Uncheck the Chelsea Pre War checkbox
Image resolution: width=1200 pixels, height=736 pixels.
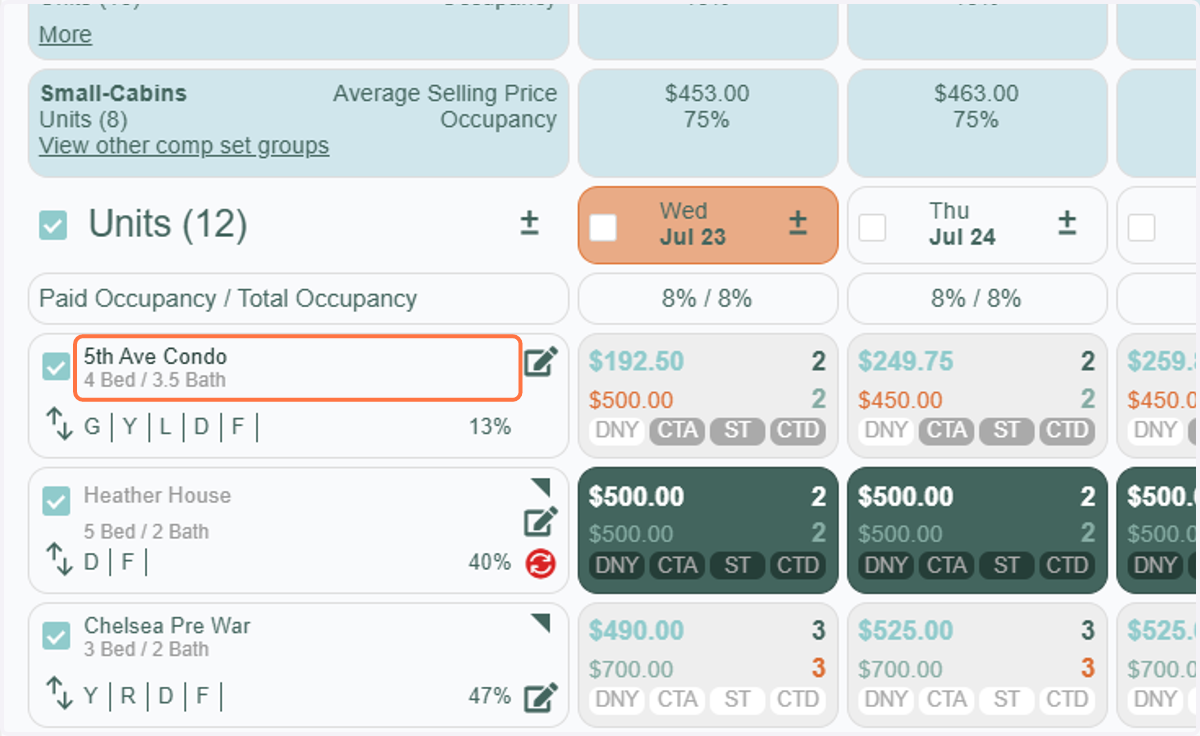pos(56,635)
